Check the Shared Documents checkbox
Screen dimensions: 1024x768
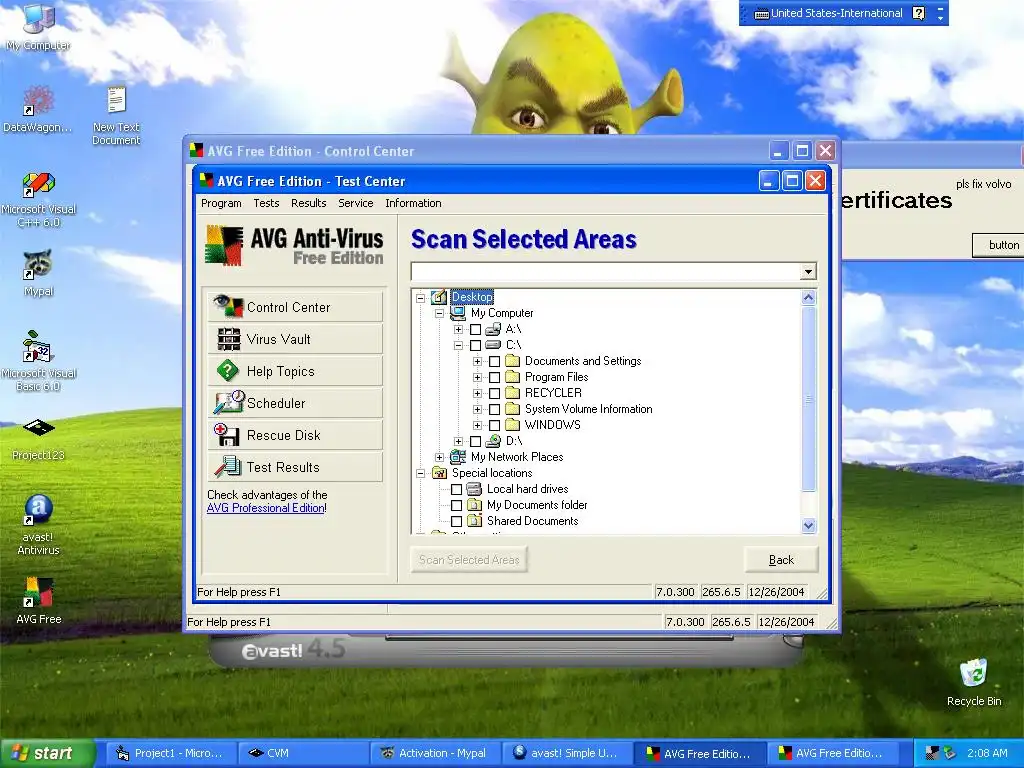coord(456,521)
